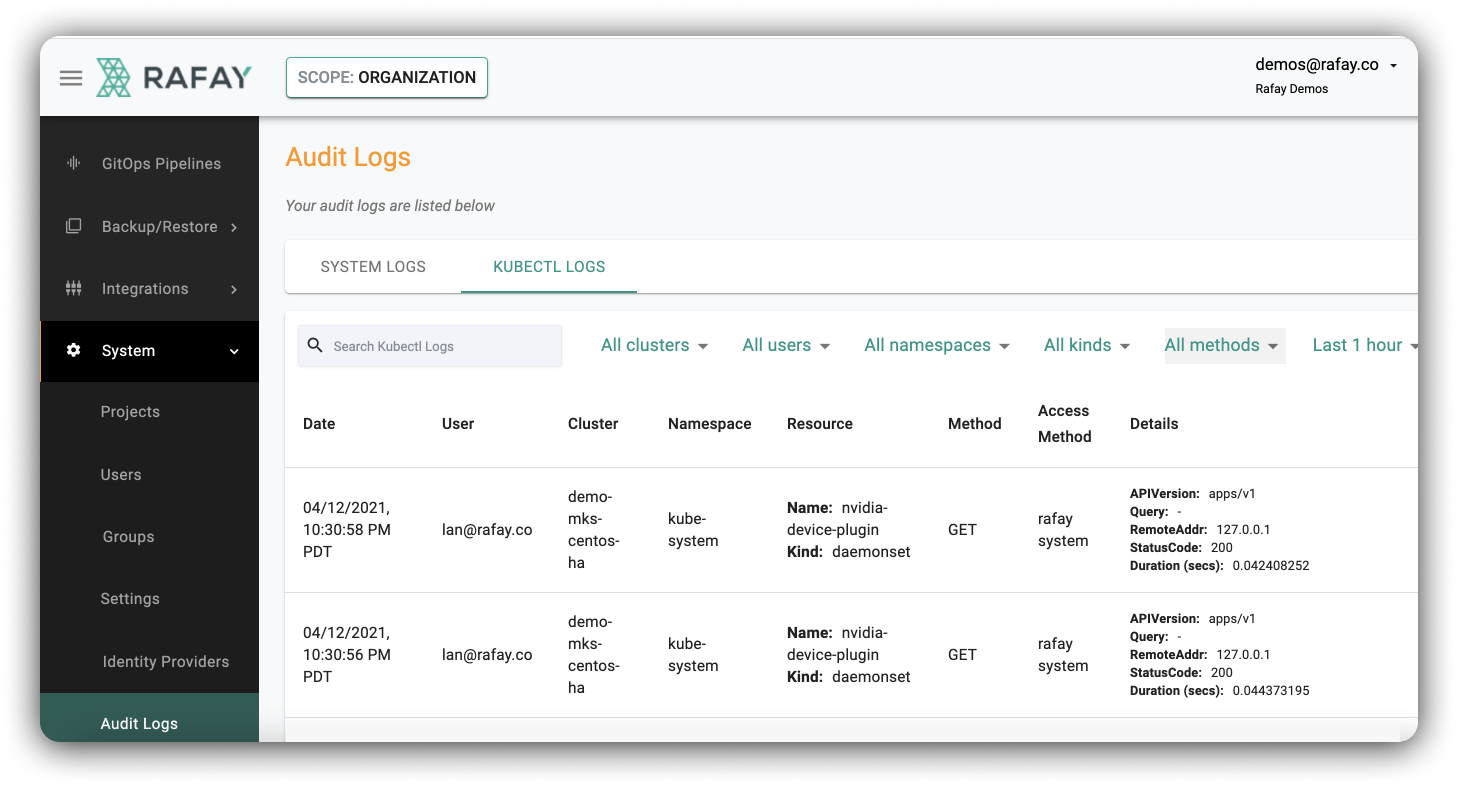1458x786 pixels.
Task: Click the Backup/Restore stacked-pages icon
Action: pyautogui.click(x=74, y=226)
